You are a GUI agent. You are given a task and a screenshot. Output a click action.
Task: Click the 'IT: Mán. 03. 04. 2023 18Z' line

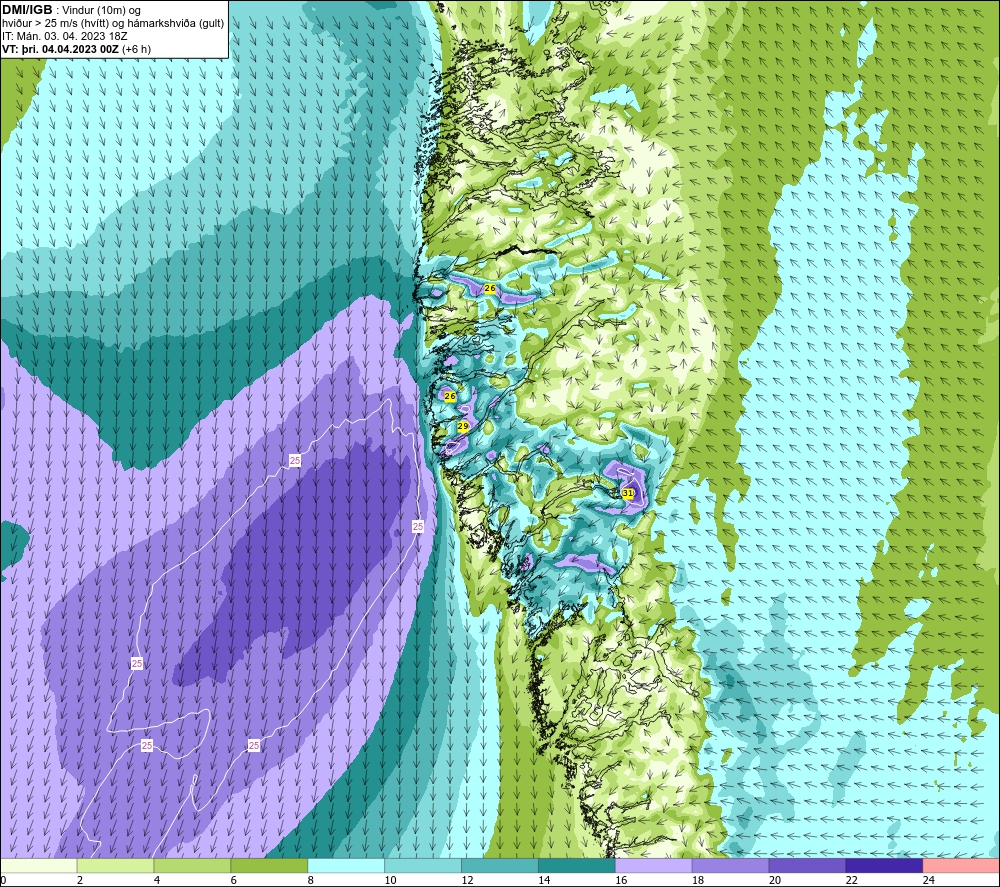coord(65,36)
